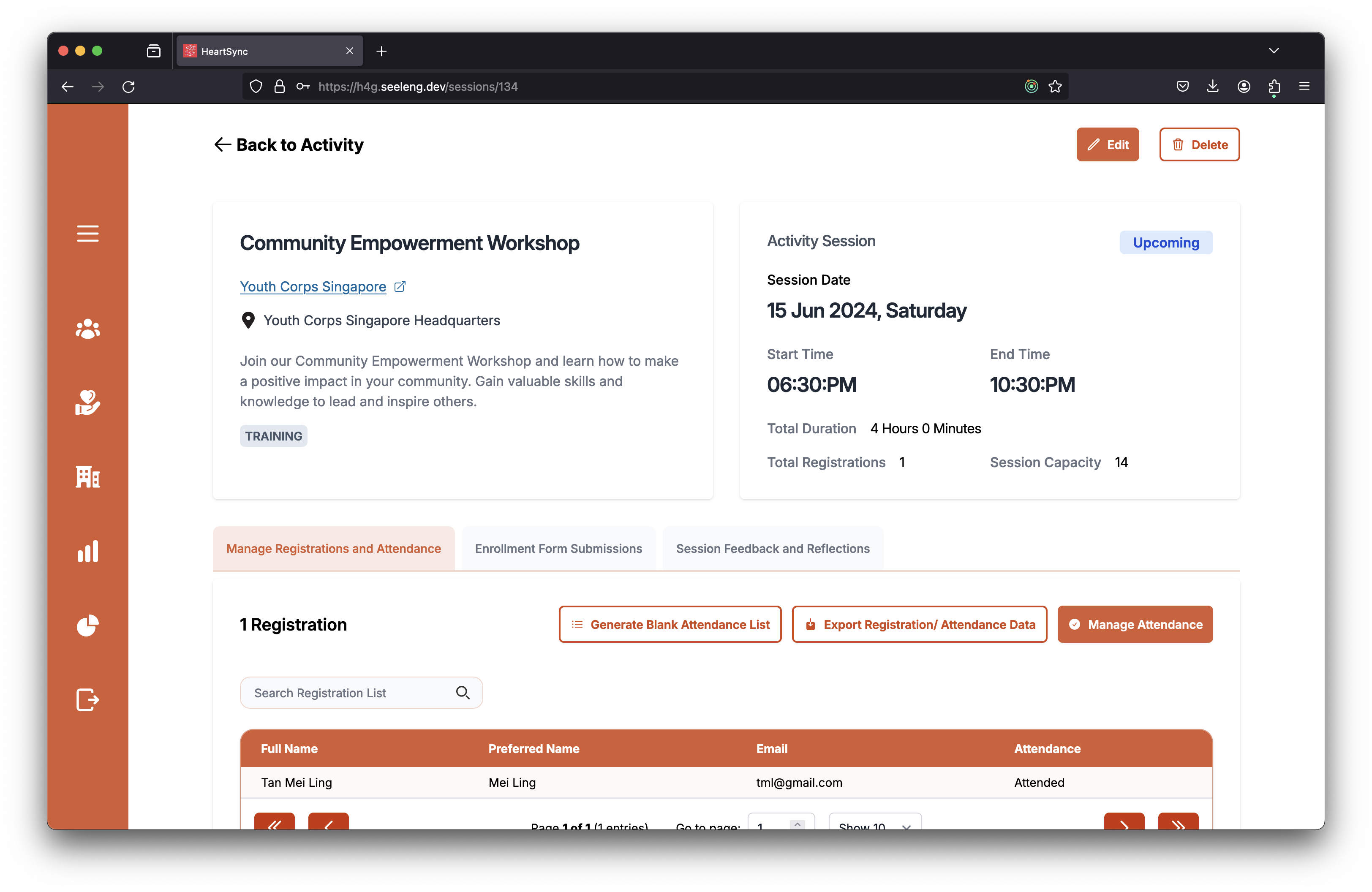Screen dimensions: 1372x892
Task: Click the hand-holding-heart sidebar icon
Action: 87,402
